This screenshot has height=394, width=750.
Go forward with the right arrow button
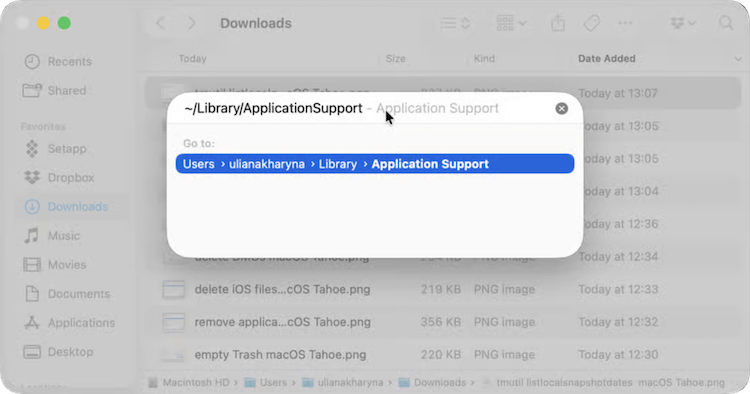click(191, 23)
